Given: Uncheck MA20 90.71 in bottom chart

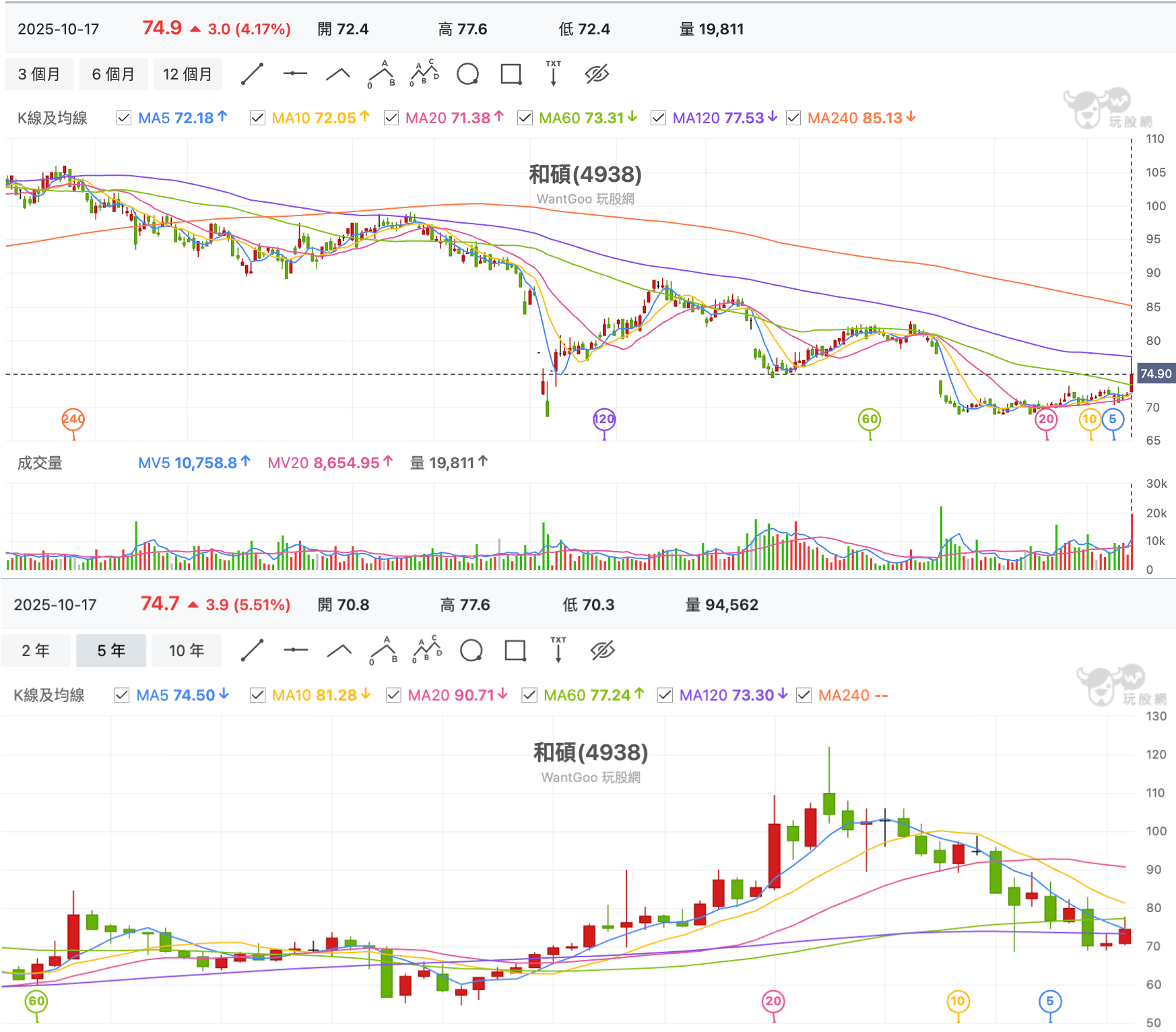Looking at the screenshot, I should 393,695.
